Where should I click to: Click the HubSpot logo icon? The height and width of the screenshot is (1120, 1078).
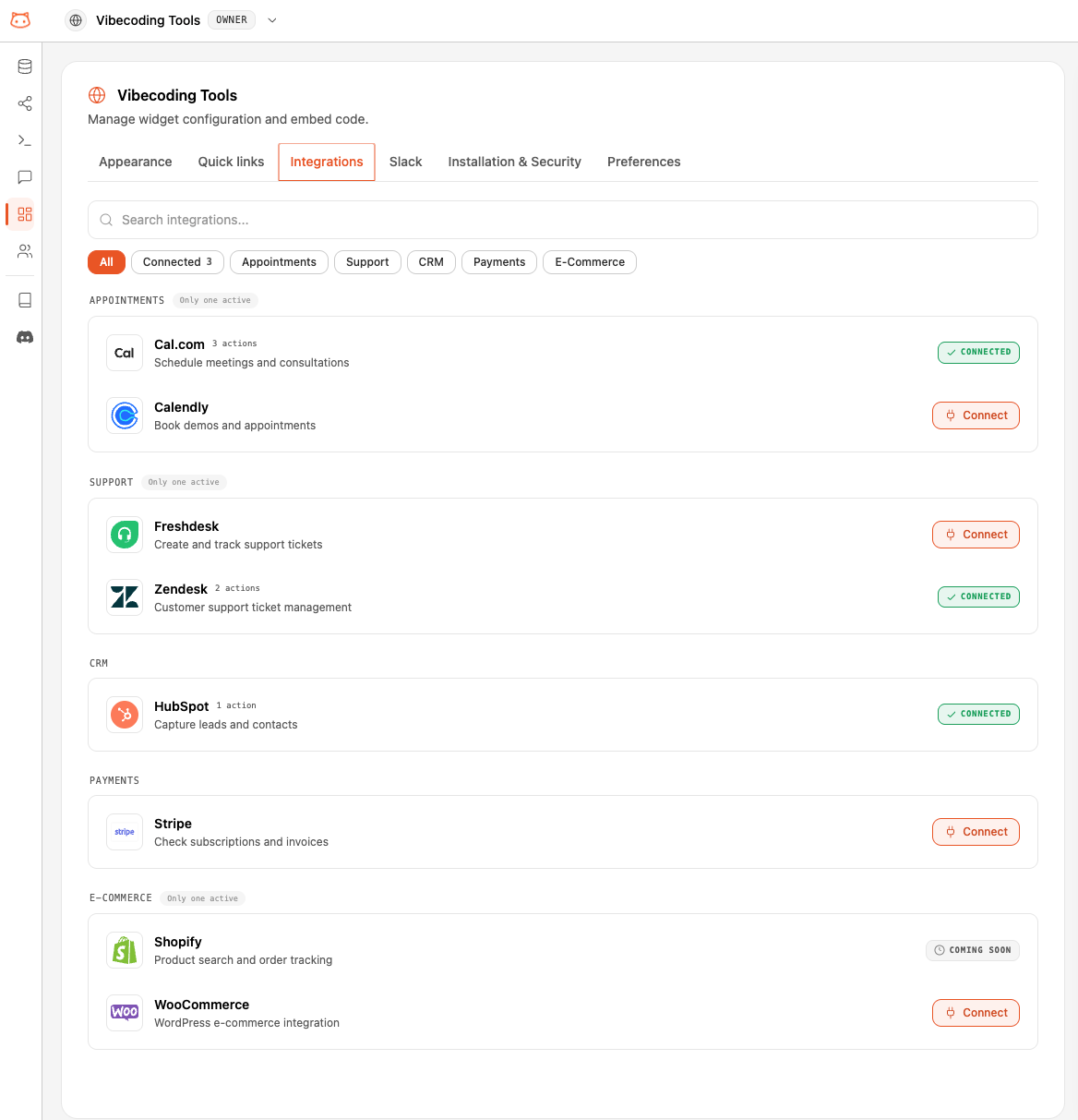point(125,715)
